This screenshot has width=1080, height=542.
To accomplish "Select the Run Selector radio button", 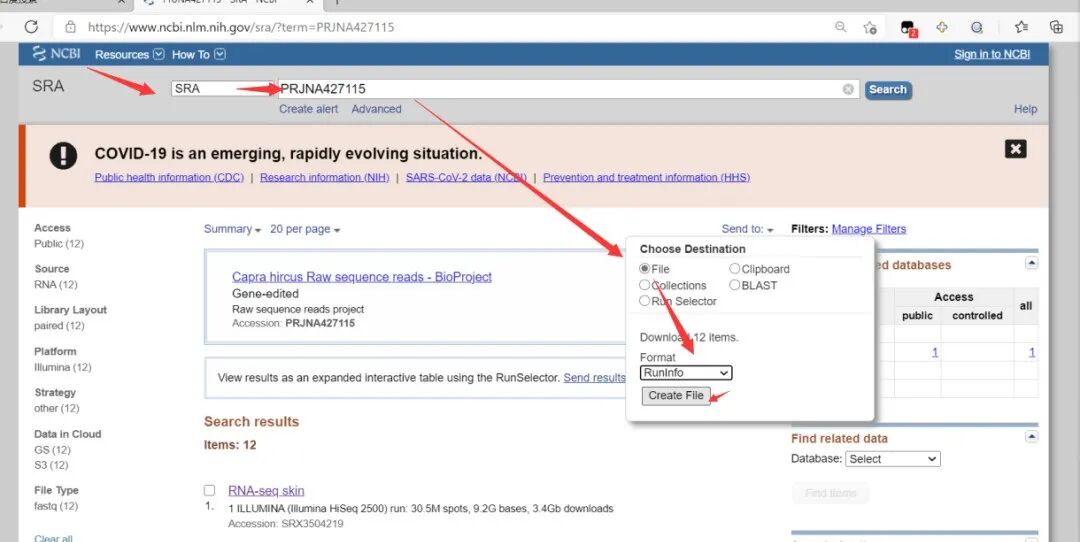I will (x=644, y=300).
